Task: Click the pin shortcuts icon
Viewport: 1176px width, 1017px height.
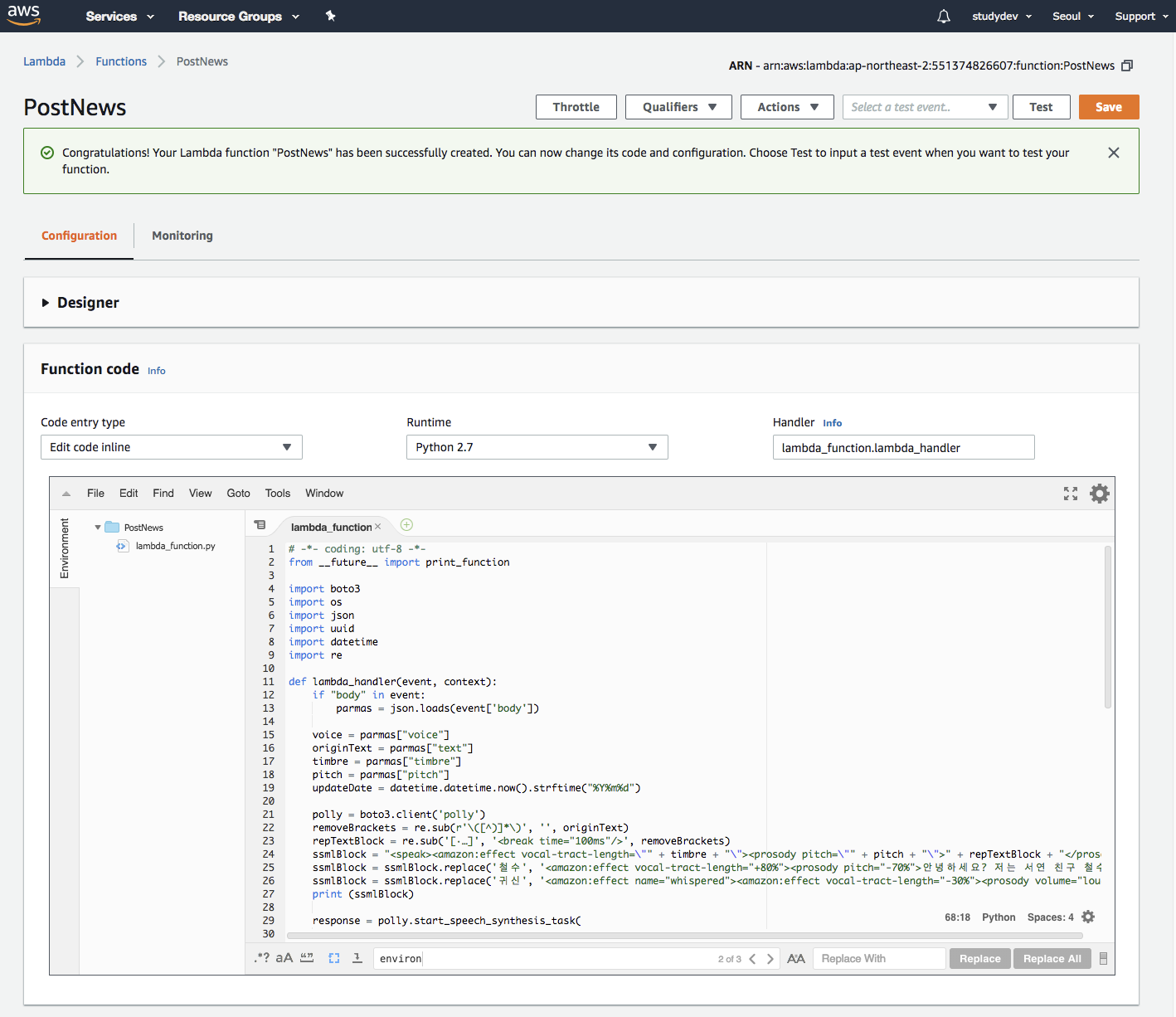Action: [x=330, y=16]
